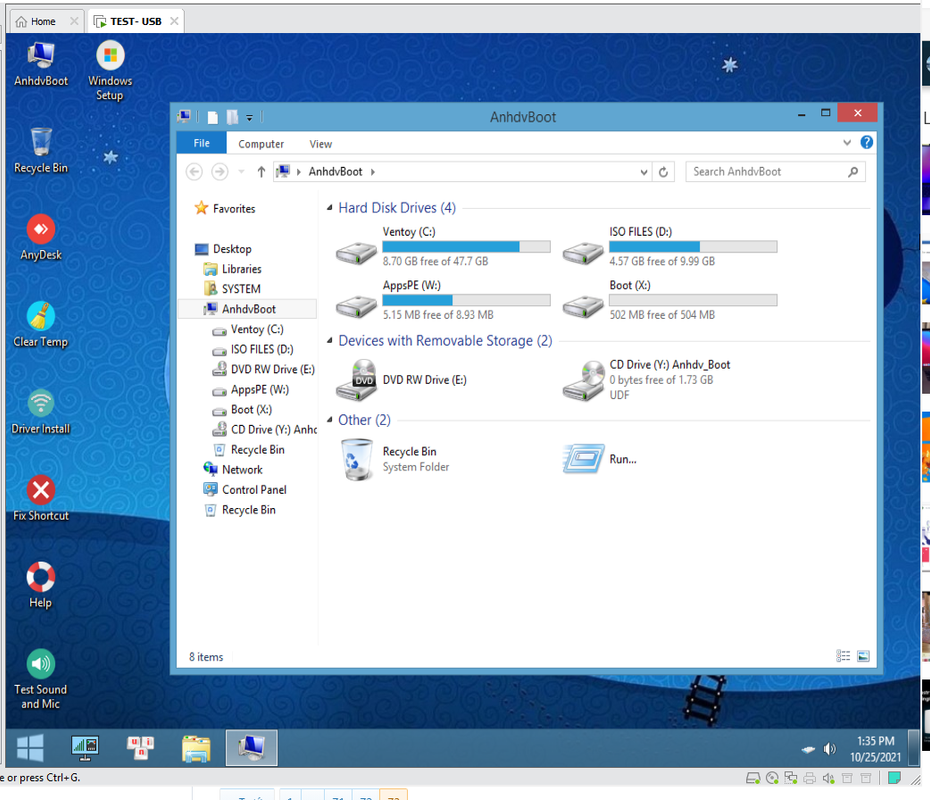Screen dimensions: 930x800
Task: Expand the ribbon chevron
Action: (846, 142)
